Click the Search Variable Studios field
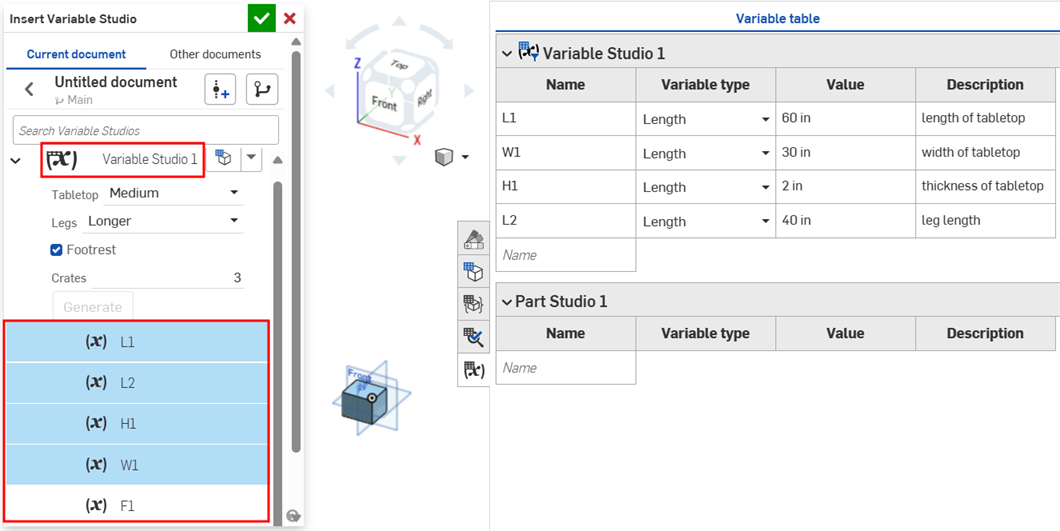Viewport: 1060px width, 531px height. pyautogui.click(x=146, y=130)
